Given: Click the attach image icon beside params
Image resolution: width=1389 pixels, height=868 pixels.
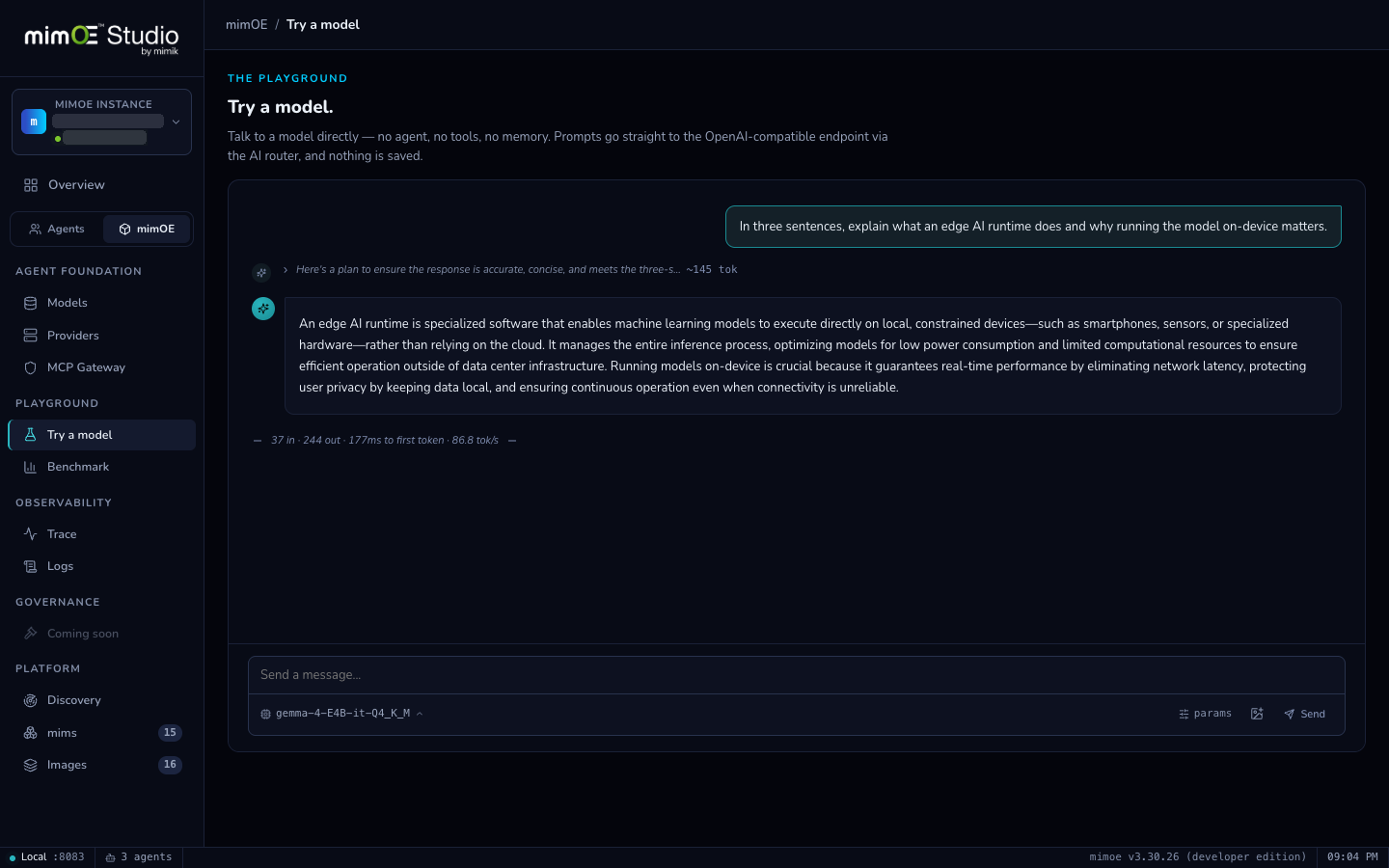Looking at the screenshot, I should pos(1257,714).
